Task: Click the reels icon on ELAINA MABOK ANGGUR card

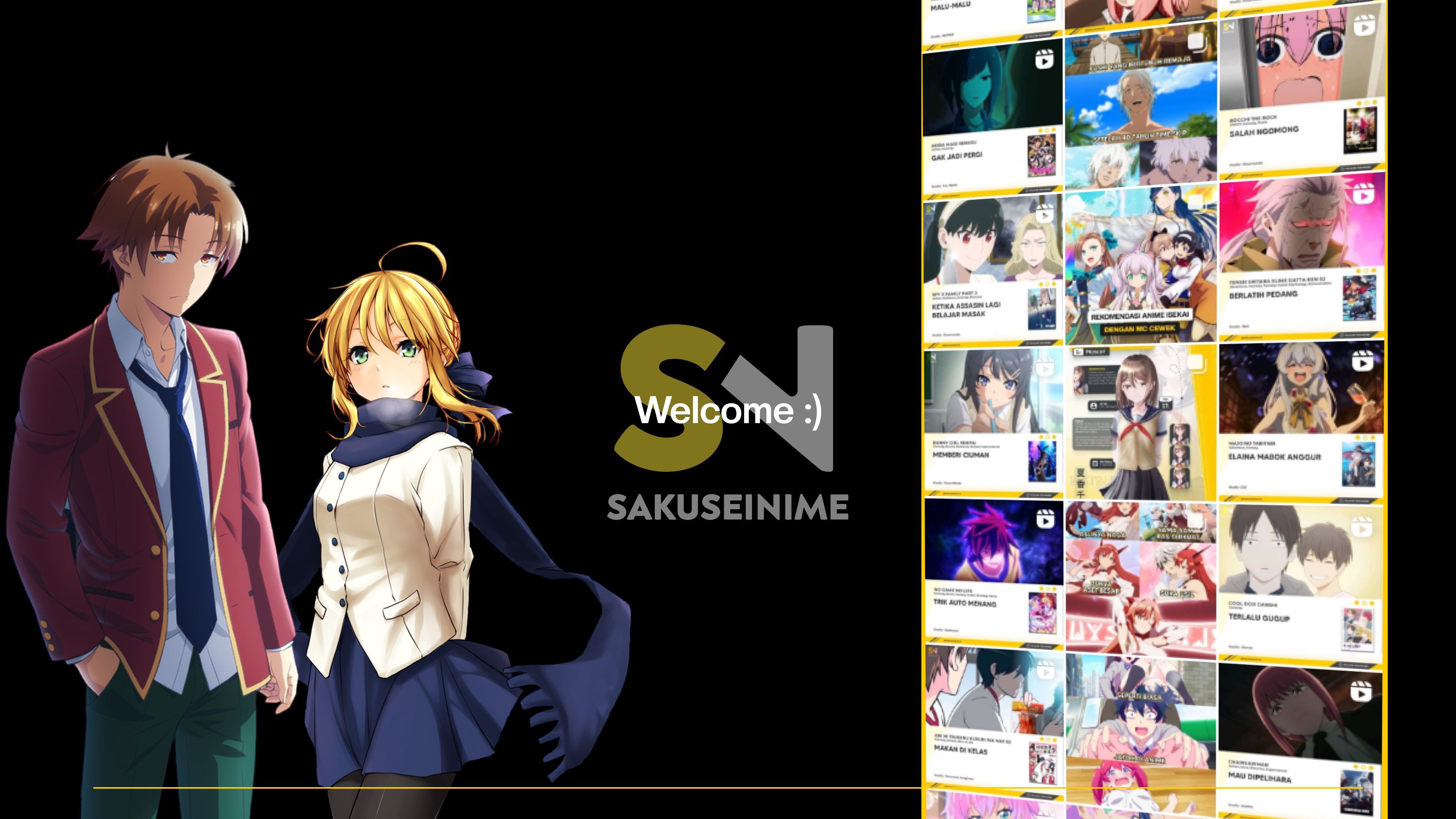Action: point(1362,361)
